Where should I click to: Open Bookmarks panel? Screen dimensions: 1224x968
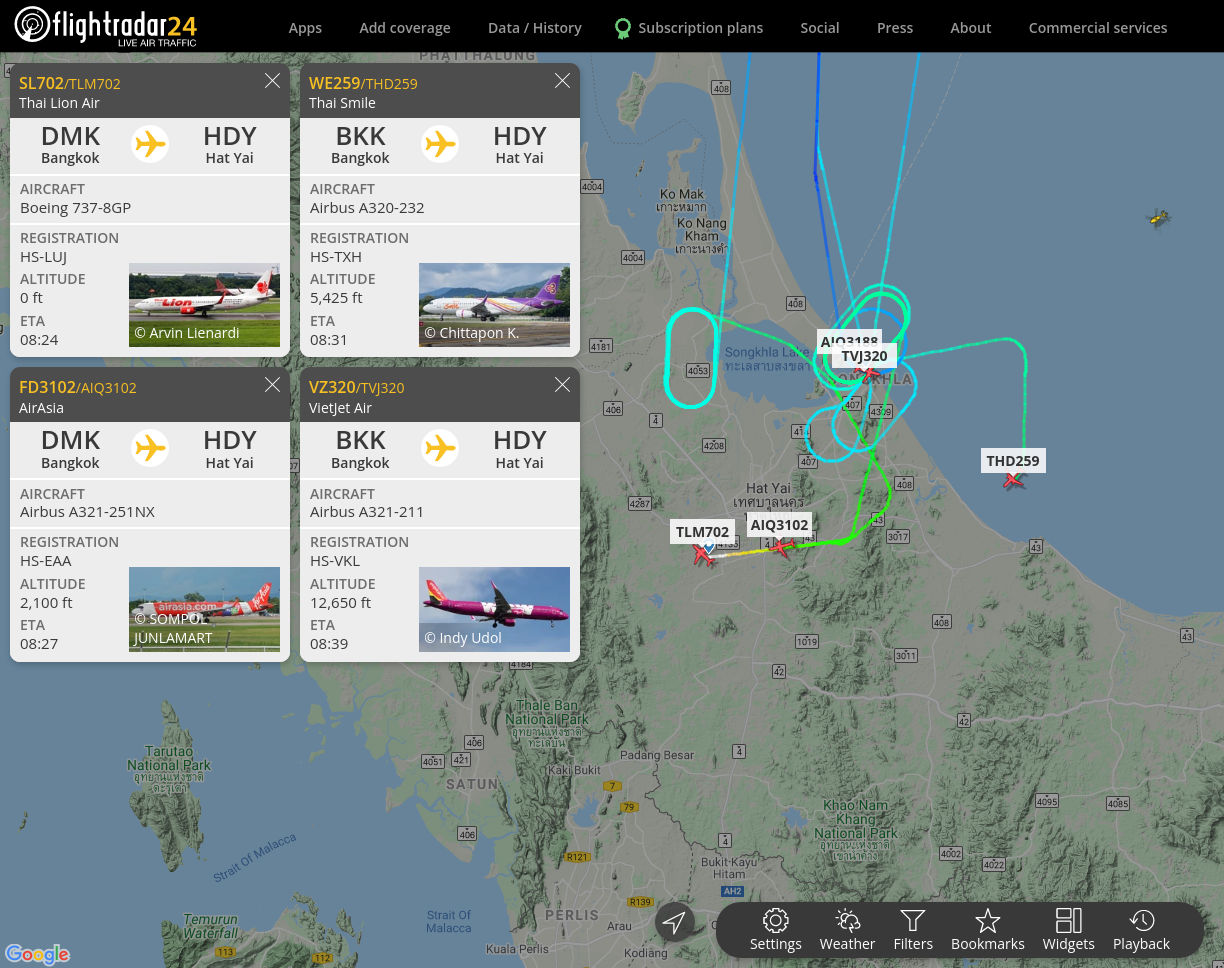pos(988,930)
